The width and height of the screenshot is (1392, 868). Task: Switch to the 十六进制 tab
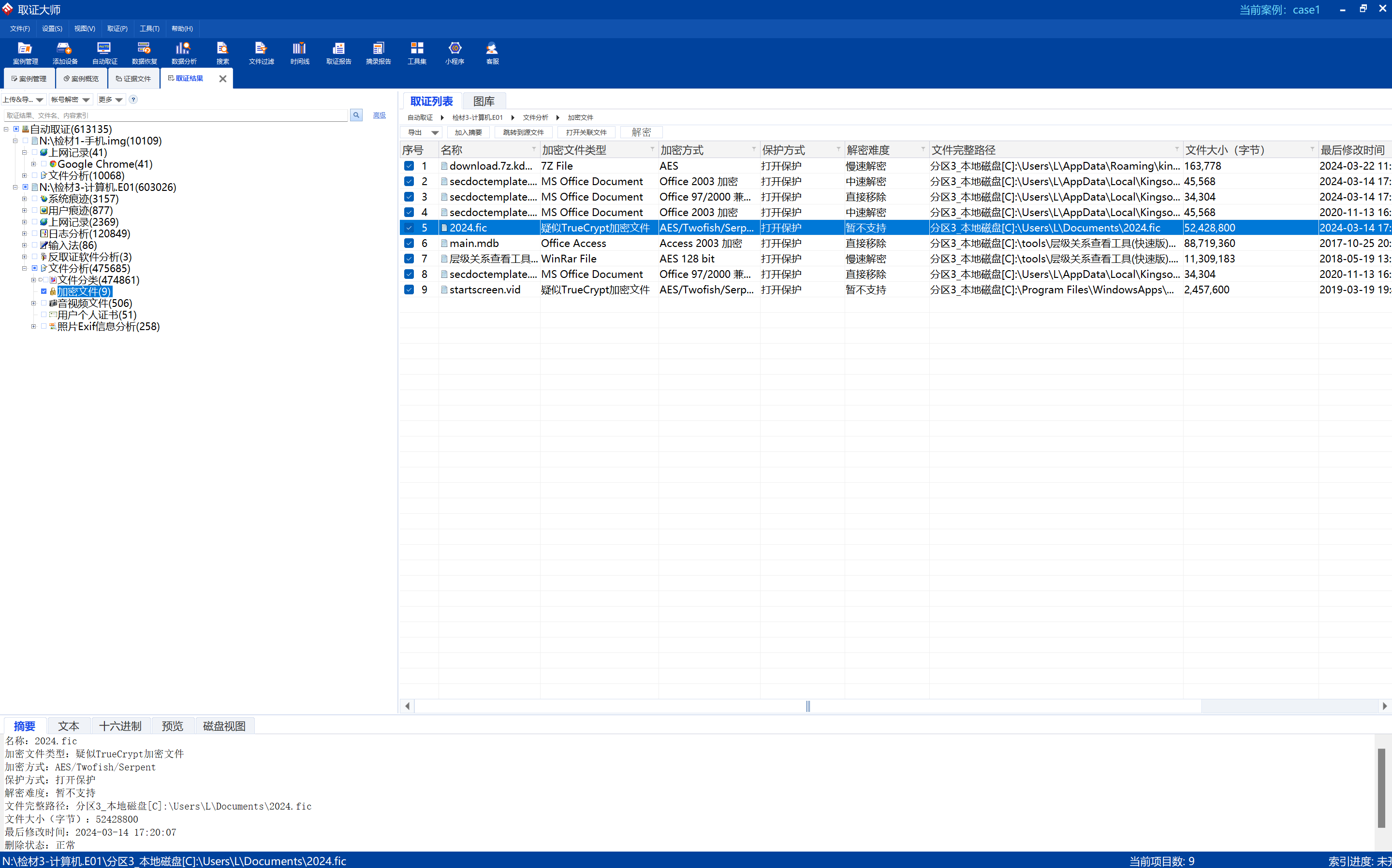point(120,726)
